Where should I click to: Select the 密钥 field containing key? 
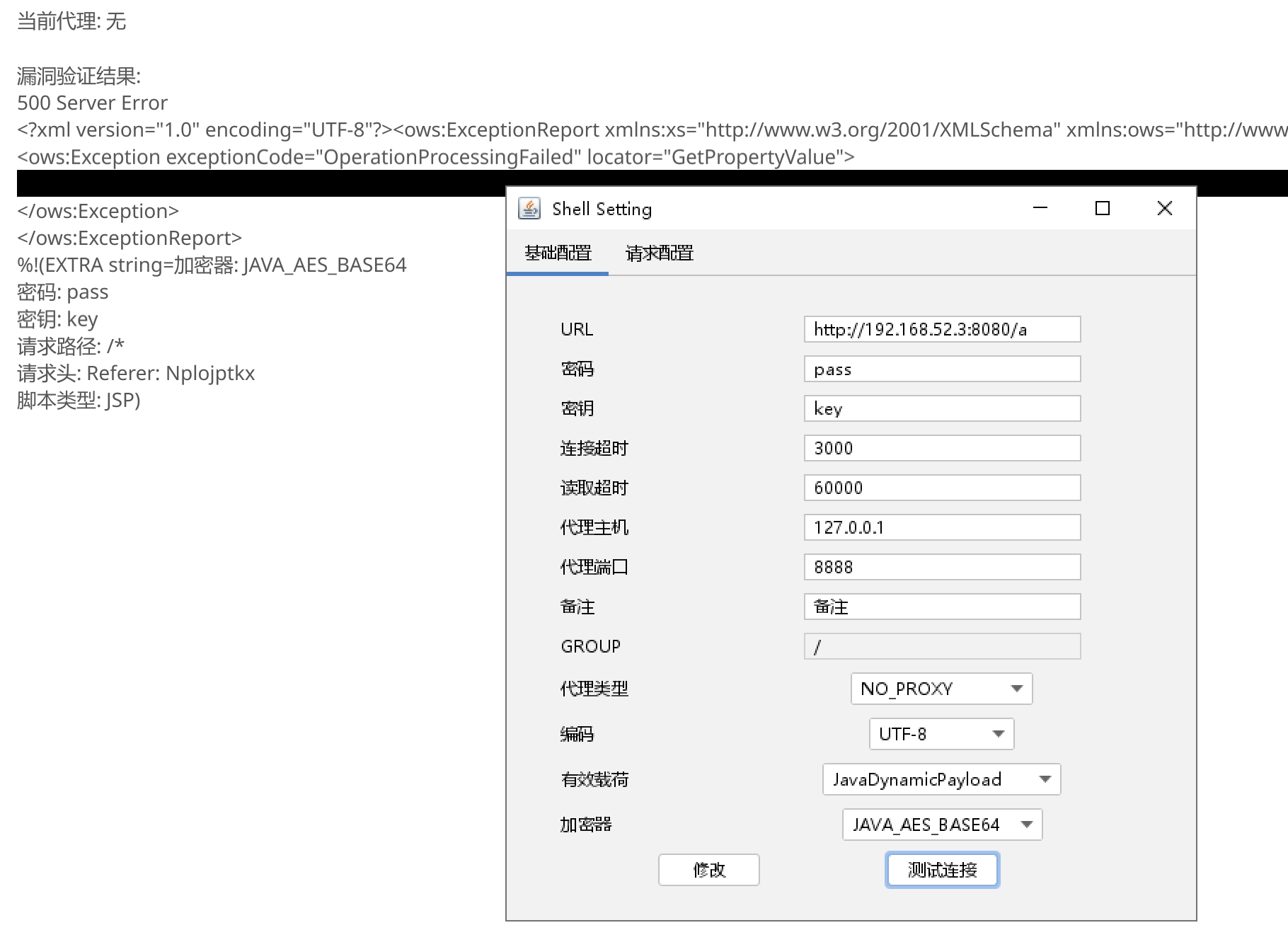click(942, 408)
